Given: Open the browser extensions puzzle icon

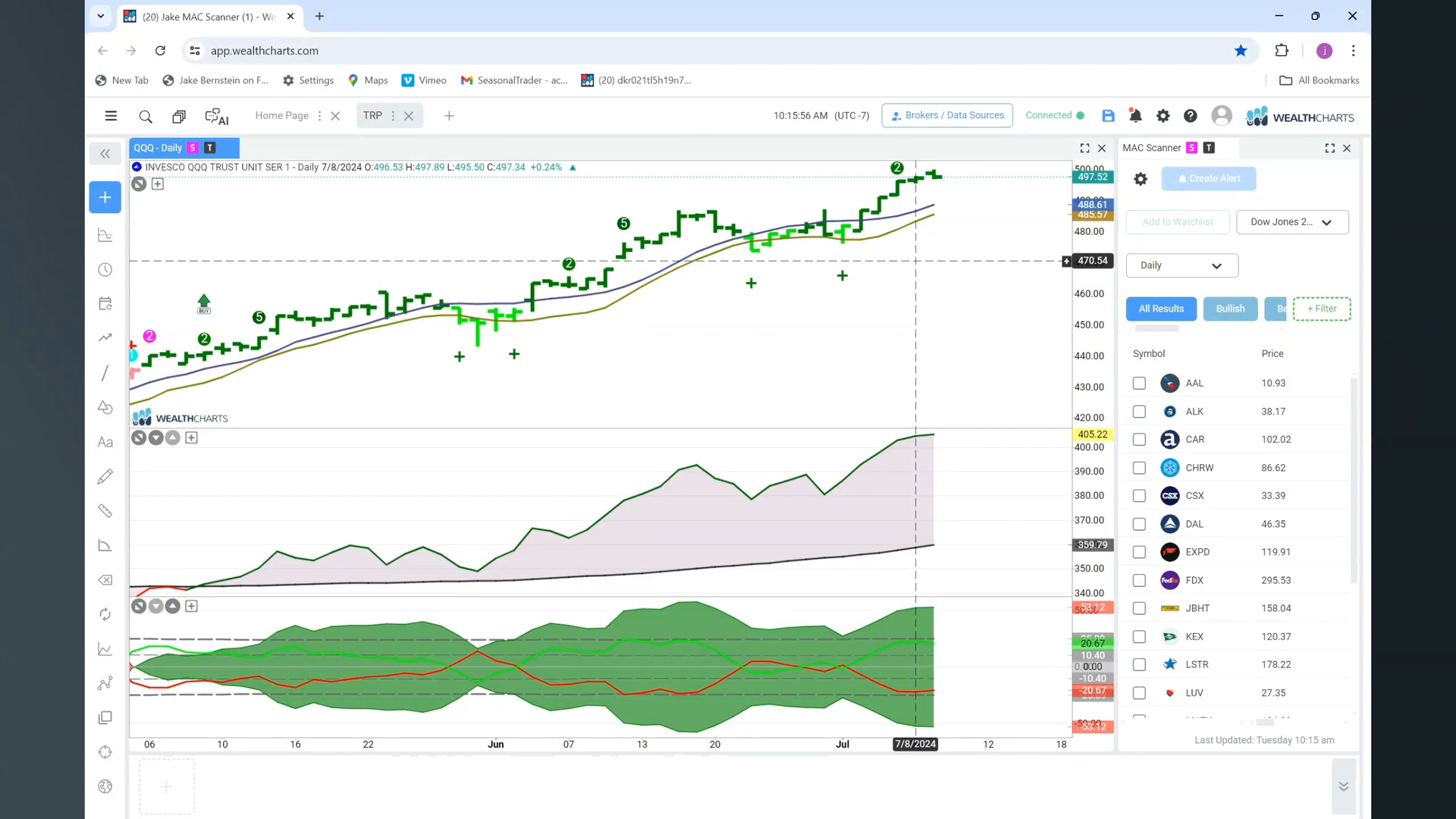Looking at the screenshot, I should (1282, 51).
